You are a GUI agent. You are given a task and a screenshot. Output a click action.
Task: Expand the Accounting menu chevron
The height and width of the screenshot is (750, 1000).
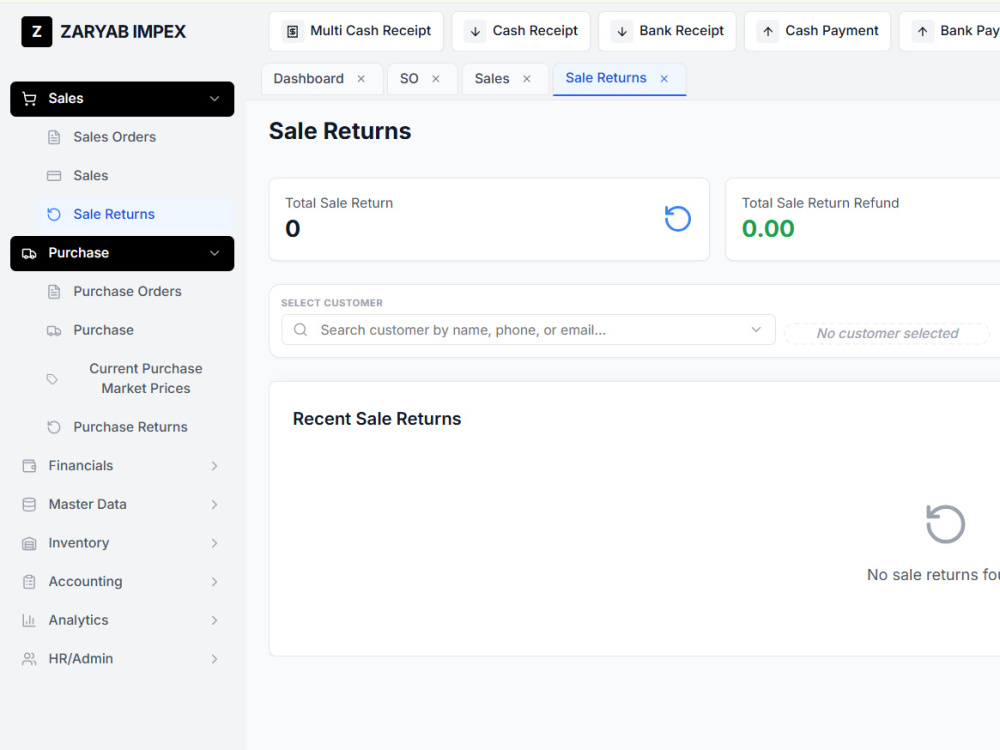click(214, 582)
